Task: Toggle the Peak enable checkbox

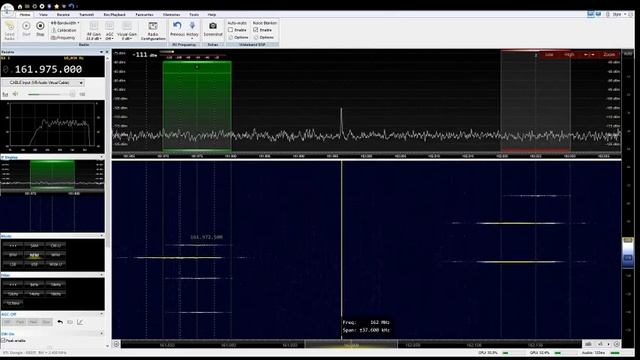Action: click(3, 340)
